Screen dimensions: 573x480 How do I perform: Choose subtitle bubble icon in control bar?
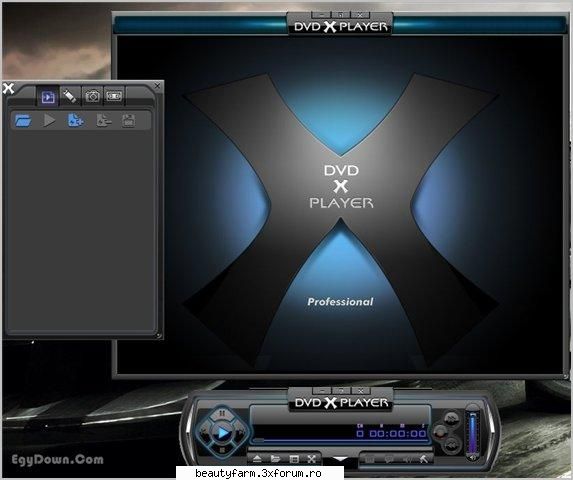click(388, 459)
